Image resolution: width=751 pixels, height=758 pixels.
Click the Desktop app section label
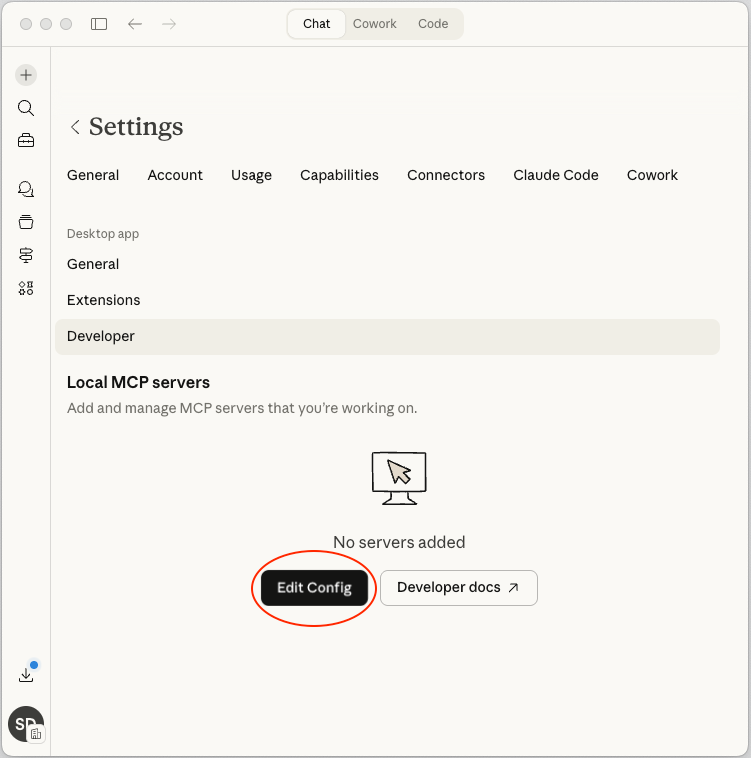[103, 233]
